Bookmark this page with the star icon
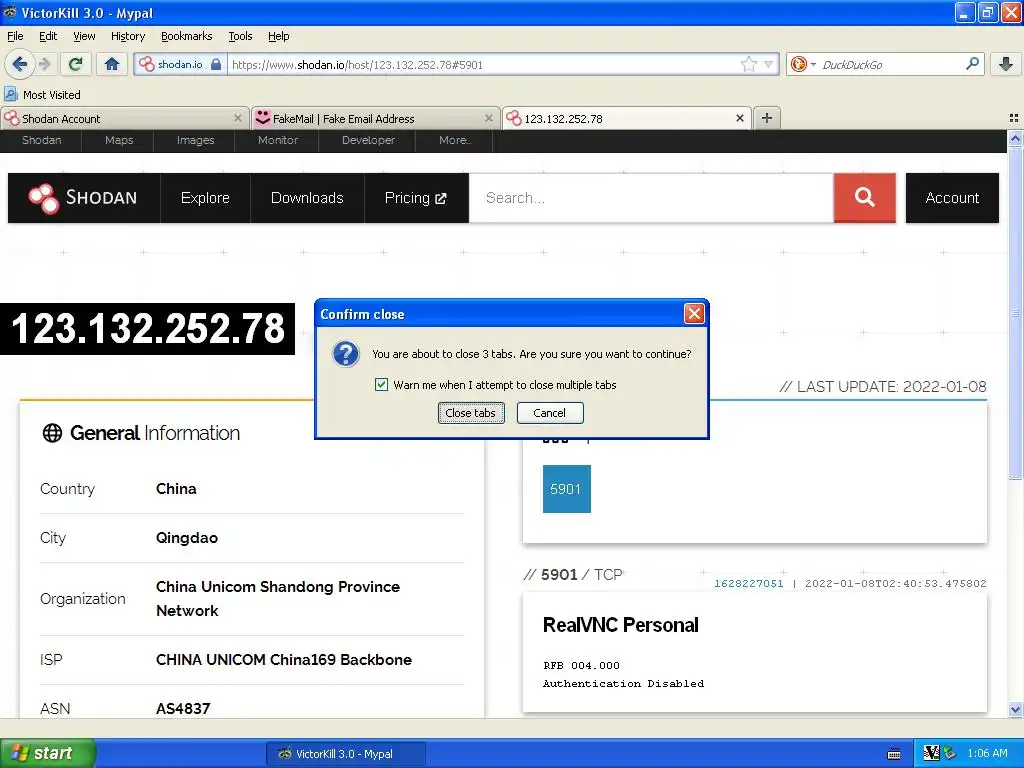Viewport: 1024px width, 768px height. coord(749,64)
